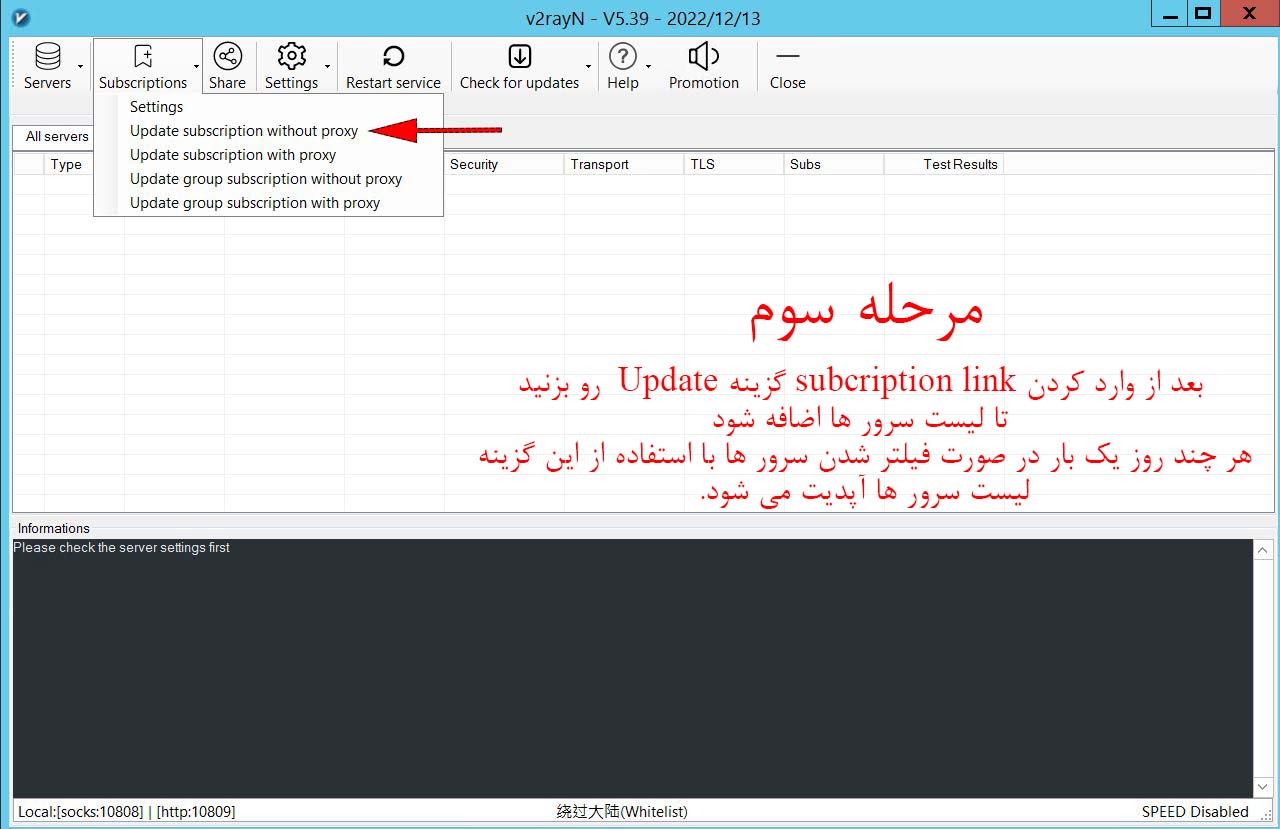Select Update subscription without proxy
This screenshot has width=1280, height=829.
(x=268, y=131)
